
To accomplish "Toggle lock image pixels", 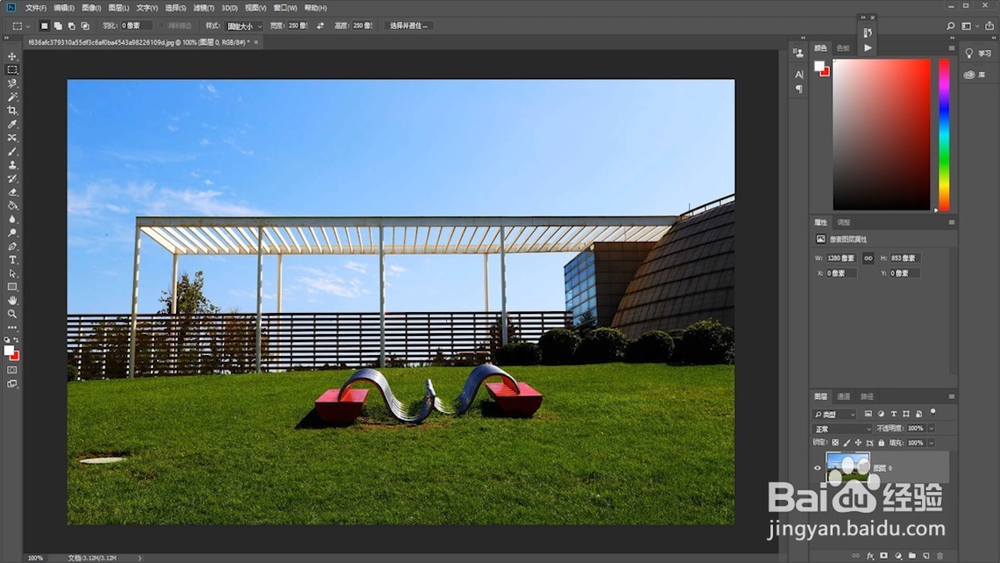I will 847,442.
